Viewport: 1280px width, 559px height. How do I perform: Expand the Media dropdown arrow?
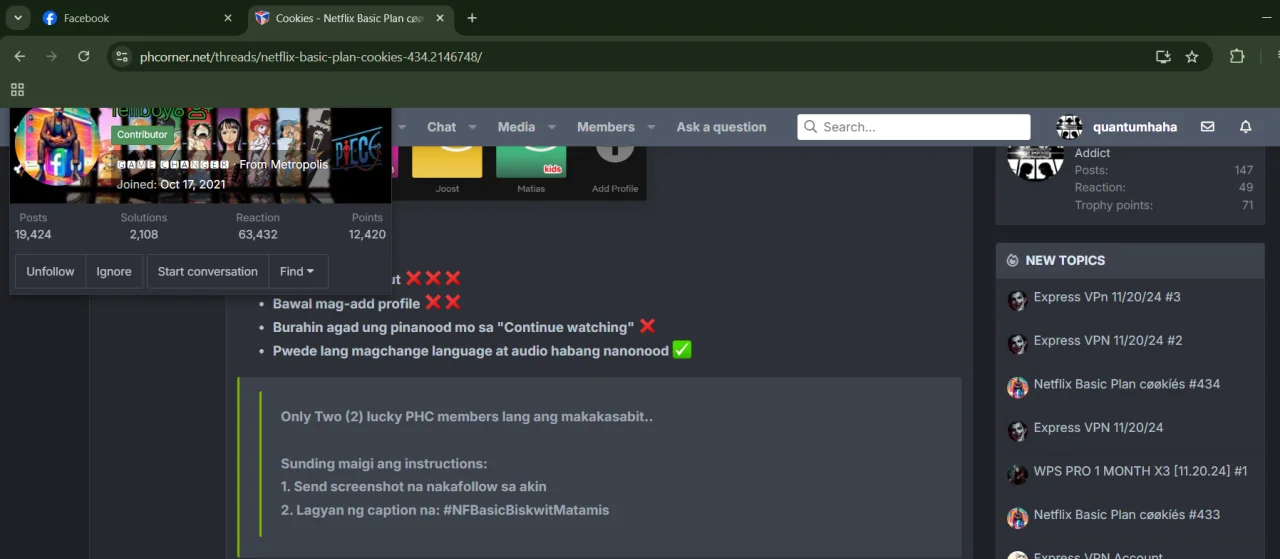554,127
